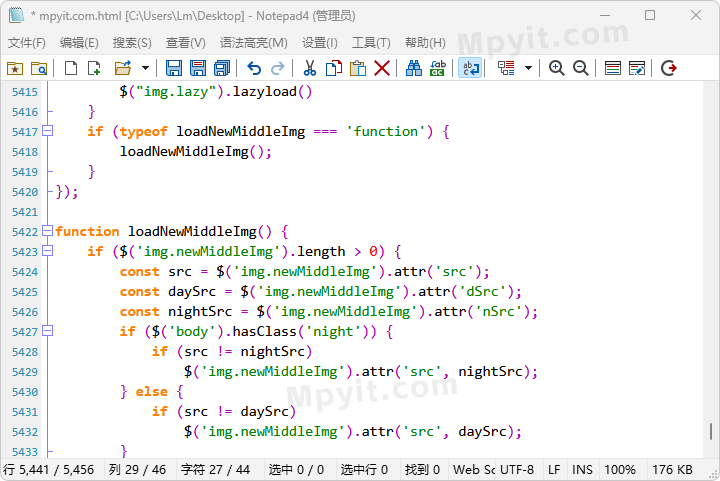720x481 pixels.
Task: Redo the last undone edit
Action: [x=278, y=68]
